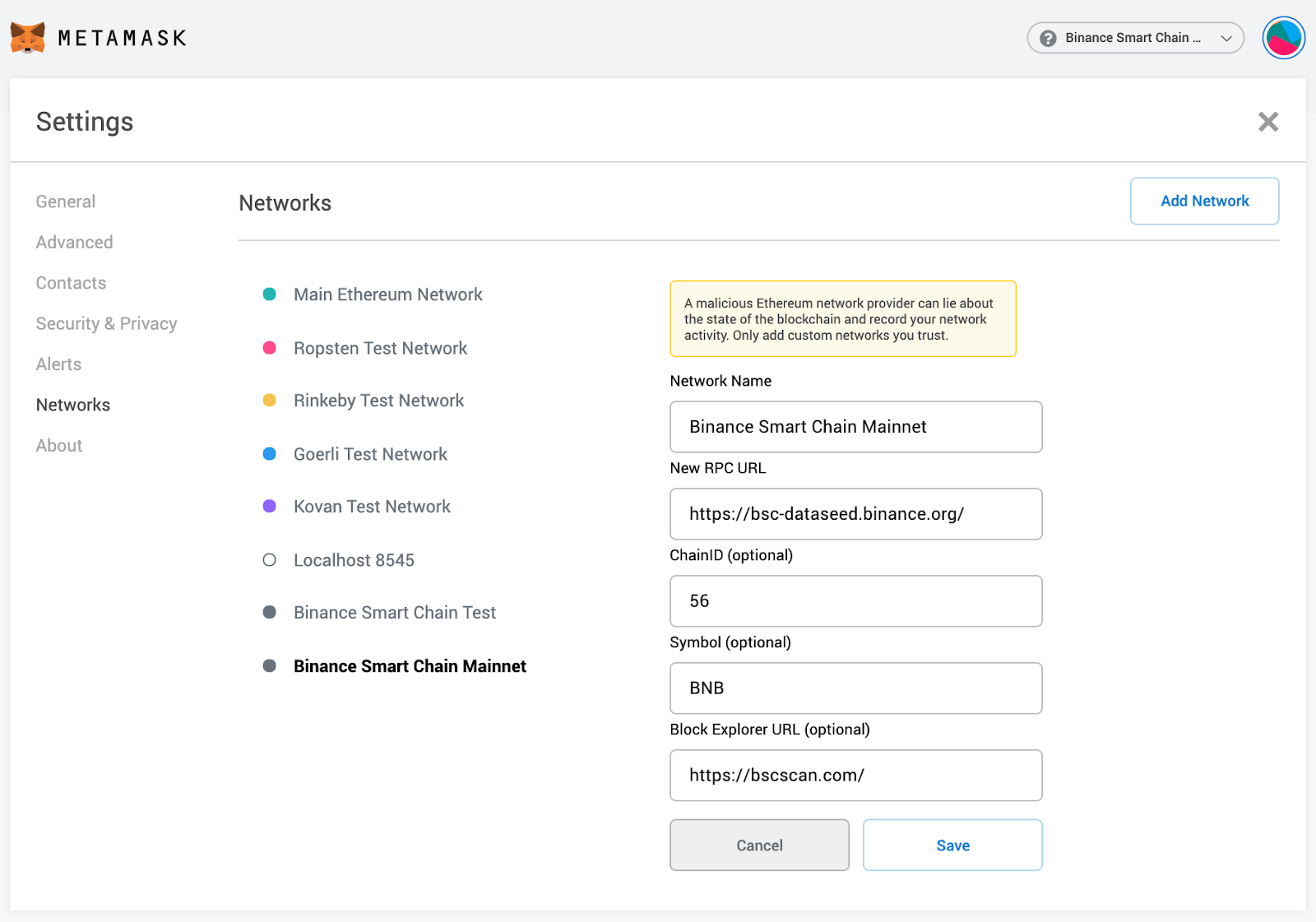Click the question mark network icon
Image resolution: width=1316 pixels, height=922 pixels.
1048,38
